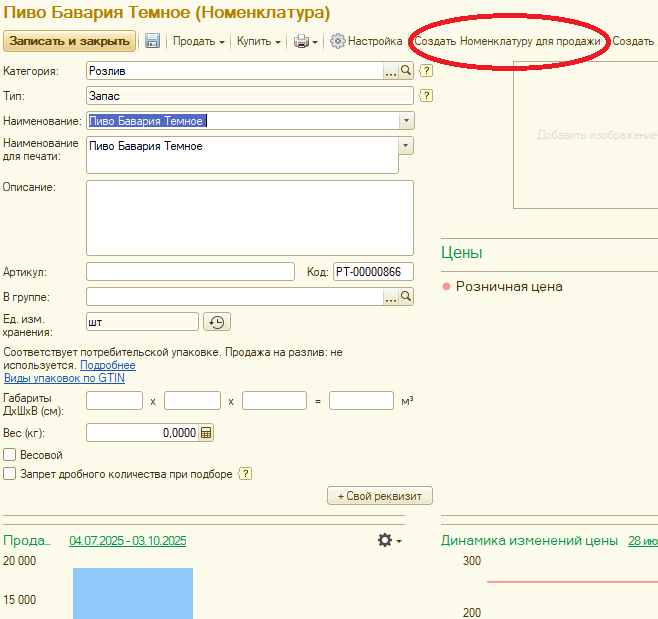
Task: Click magnifier icon in В группе field
Action: click(406, 296)
